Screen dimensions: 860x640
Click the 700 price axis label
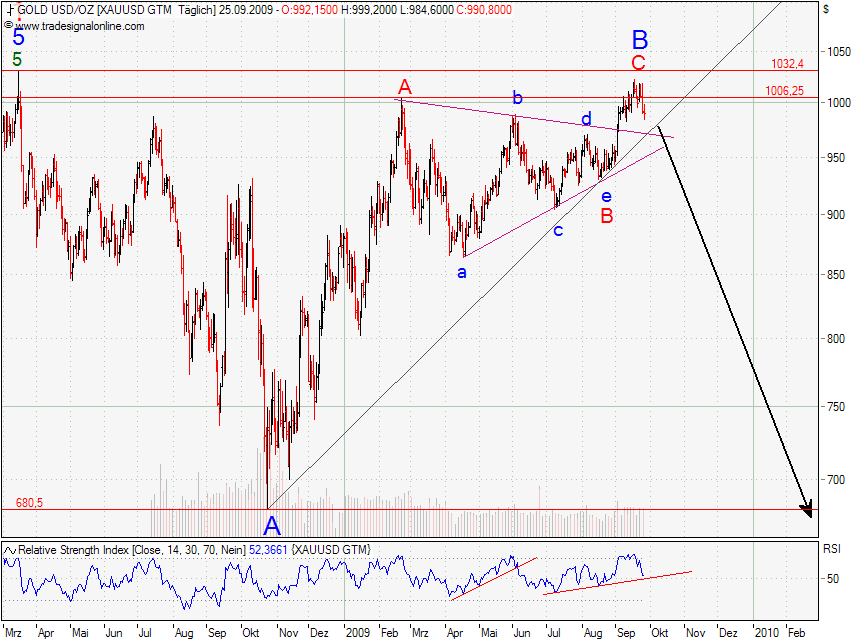[836, 480]
